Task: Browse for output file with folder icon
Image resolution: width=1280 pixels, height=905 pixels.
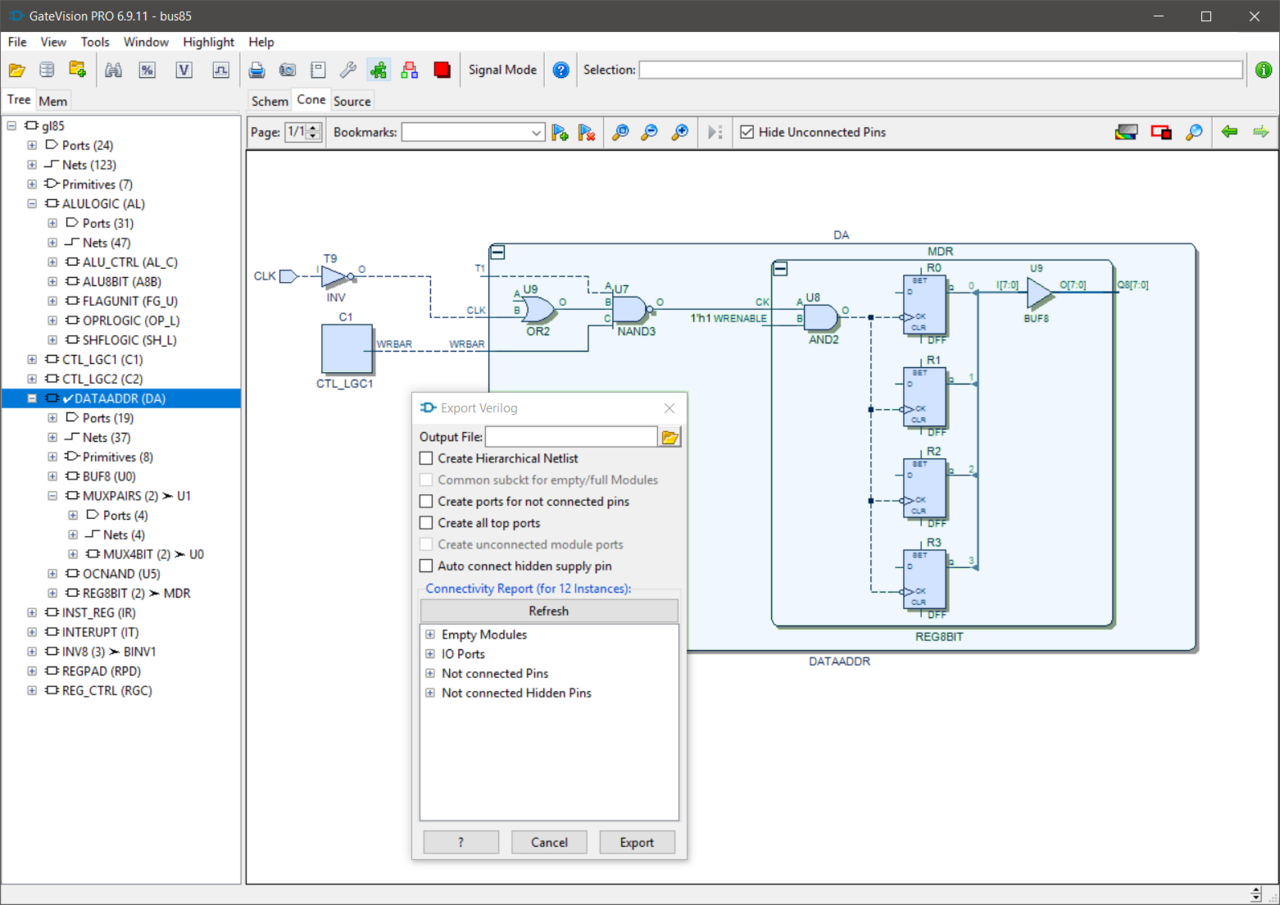Action: tap(670, 437)
